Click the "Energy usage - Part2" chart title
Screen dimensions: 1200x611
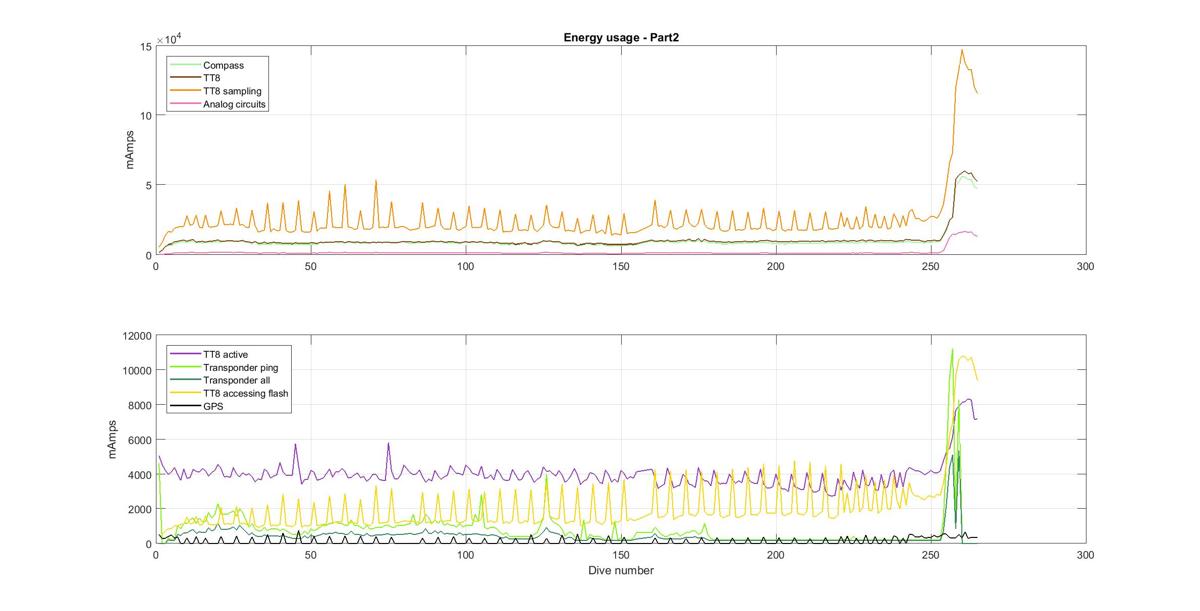click(621, 38)
